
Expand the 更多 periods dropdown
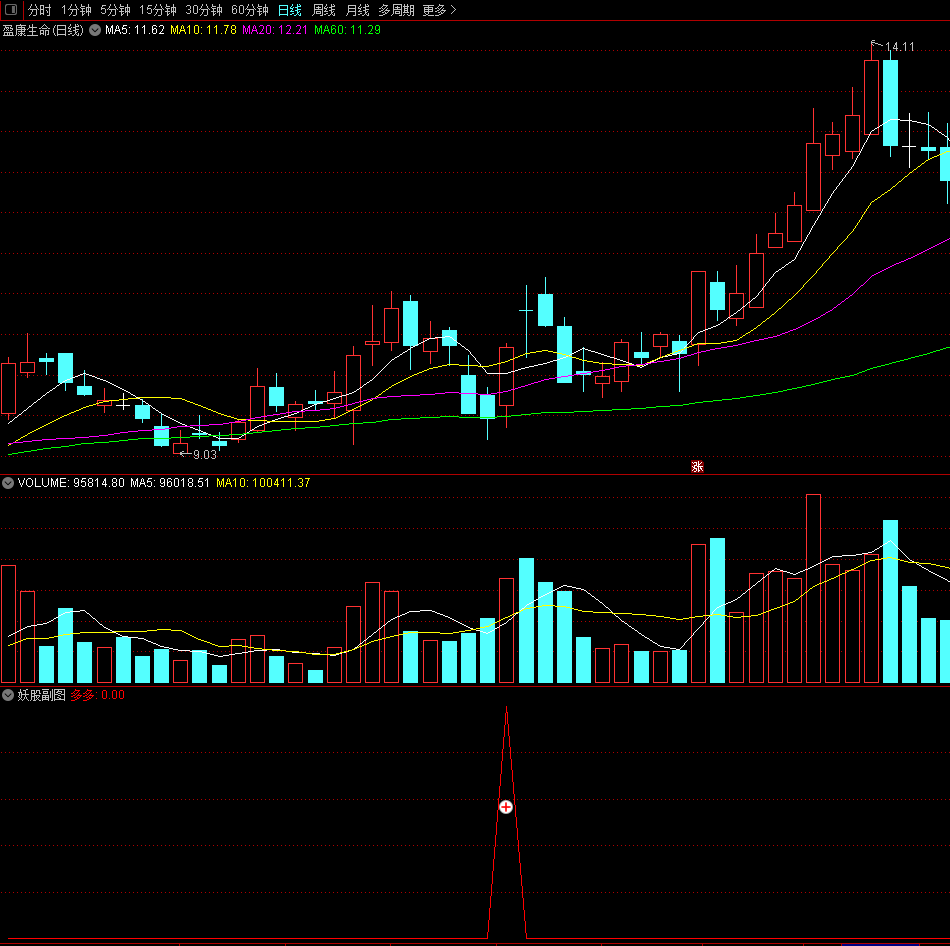tap(439, 10)
